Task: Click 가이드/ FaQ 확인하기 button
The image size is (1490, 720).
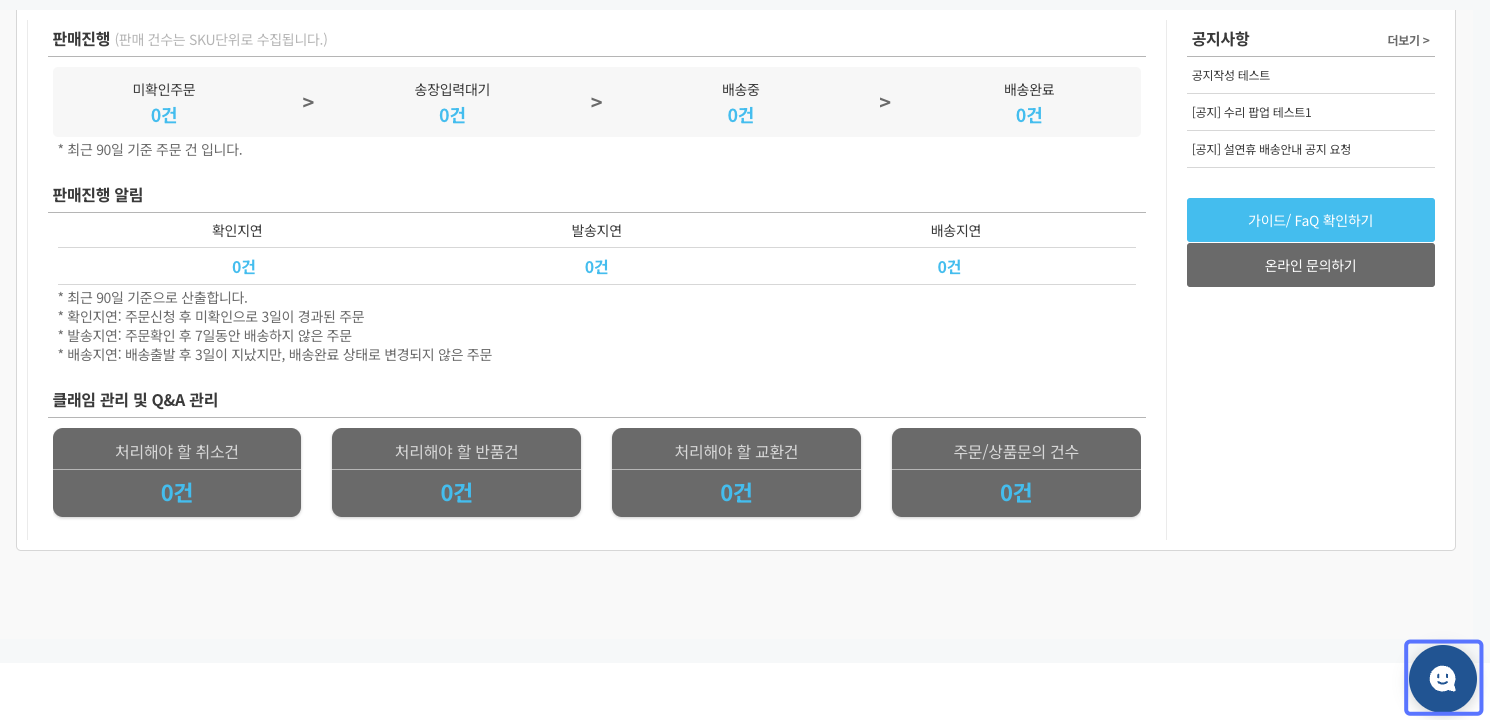Action: point(1310,220)
